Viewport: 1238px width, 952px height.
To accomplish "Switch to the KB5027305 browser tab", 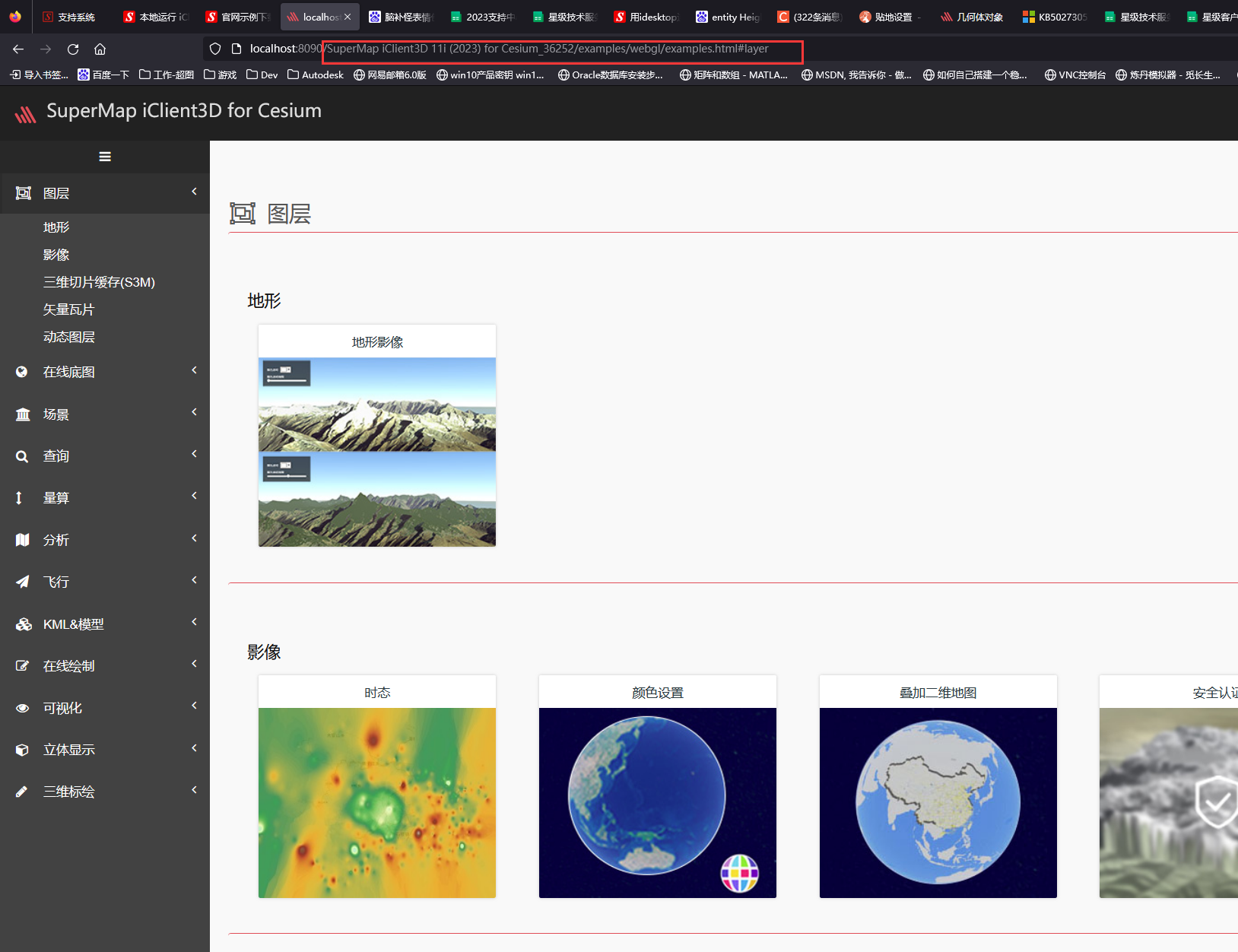I will [1055, 17].
